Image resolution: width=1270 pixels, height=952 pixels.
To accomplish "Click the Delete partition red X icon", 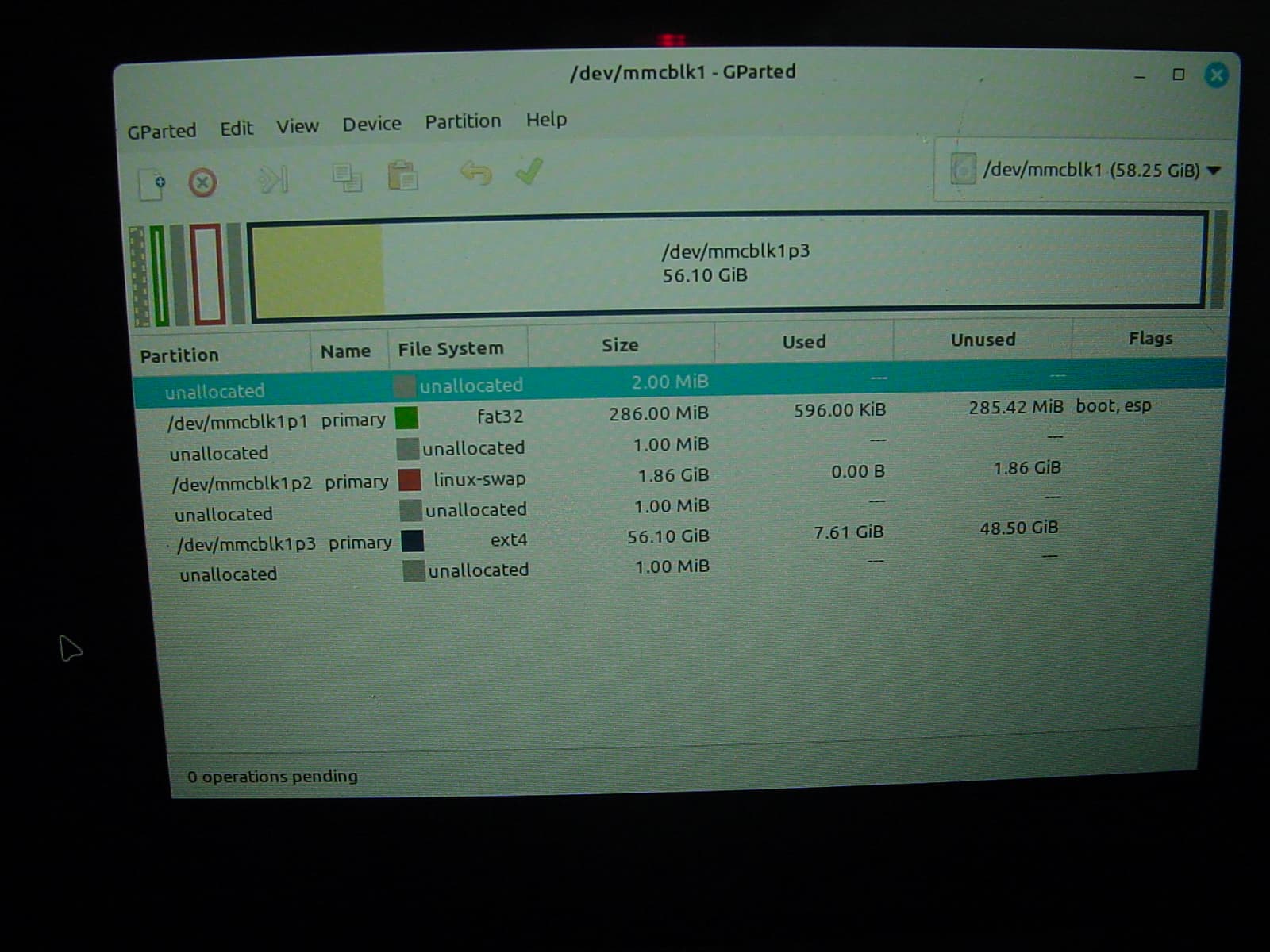I will click(202, 182).
